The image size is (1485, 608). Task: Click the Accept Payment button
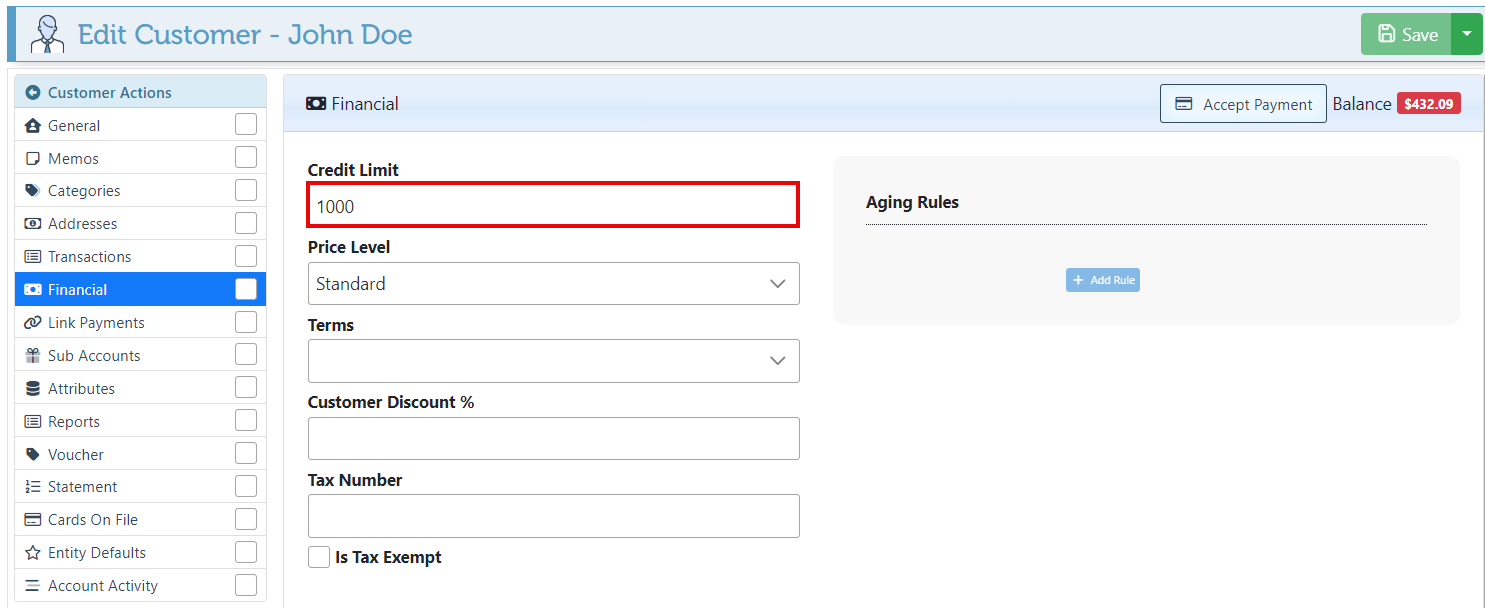point(1243,104)
